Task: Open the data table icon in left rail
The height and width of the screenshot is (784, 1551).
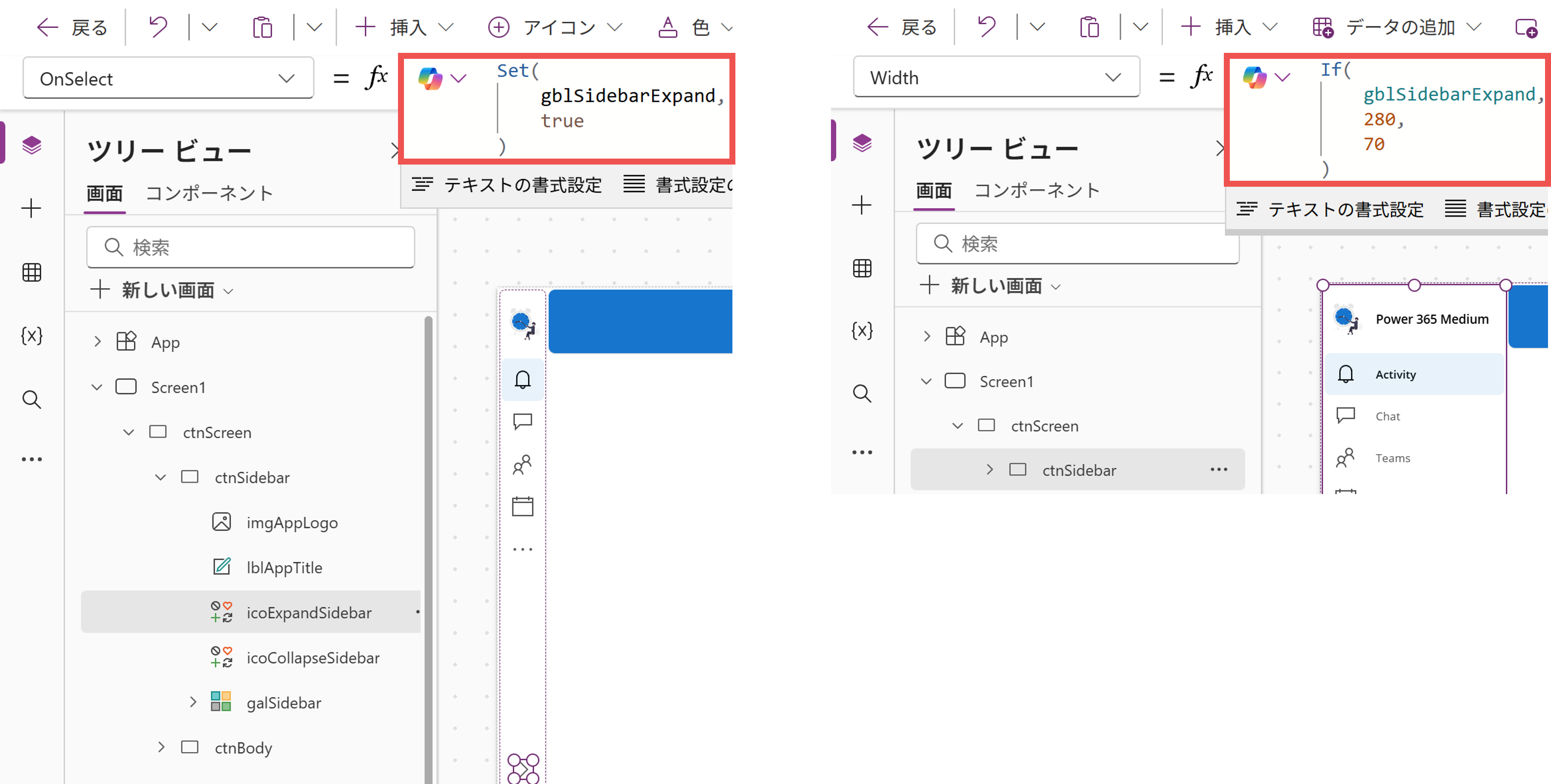Action: [x=31, y=272]
